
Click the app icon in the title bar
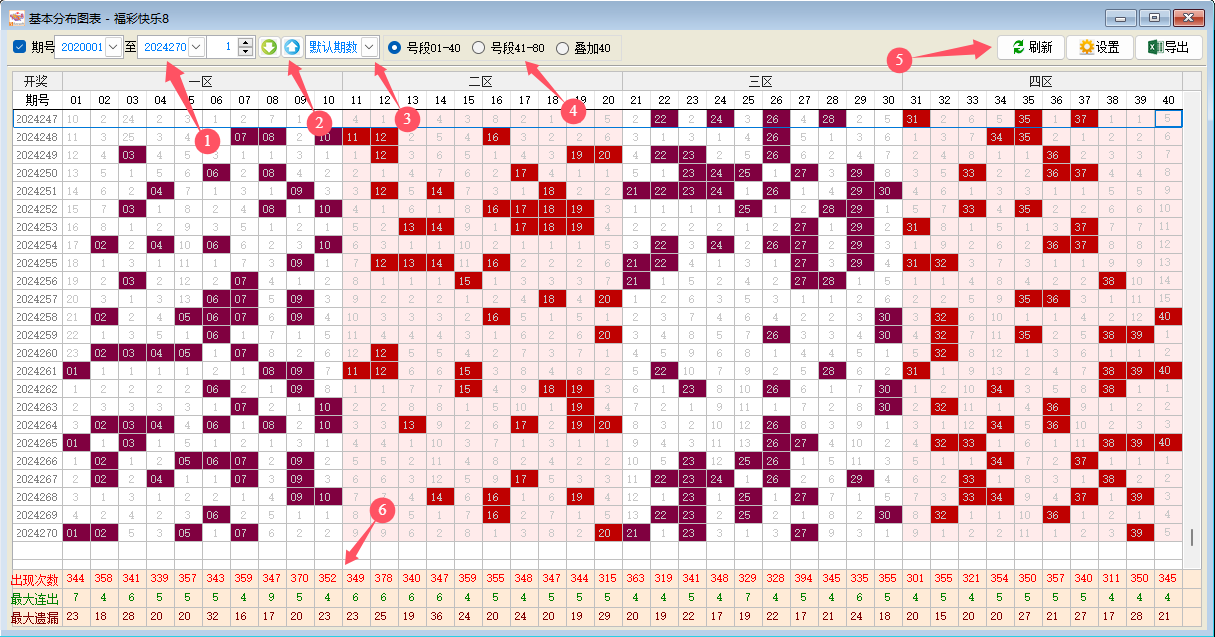click(x=17, y=17)
